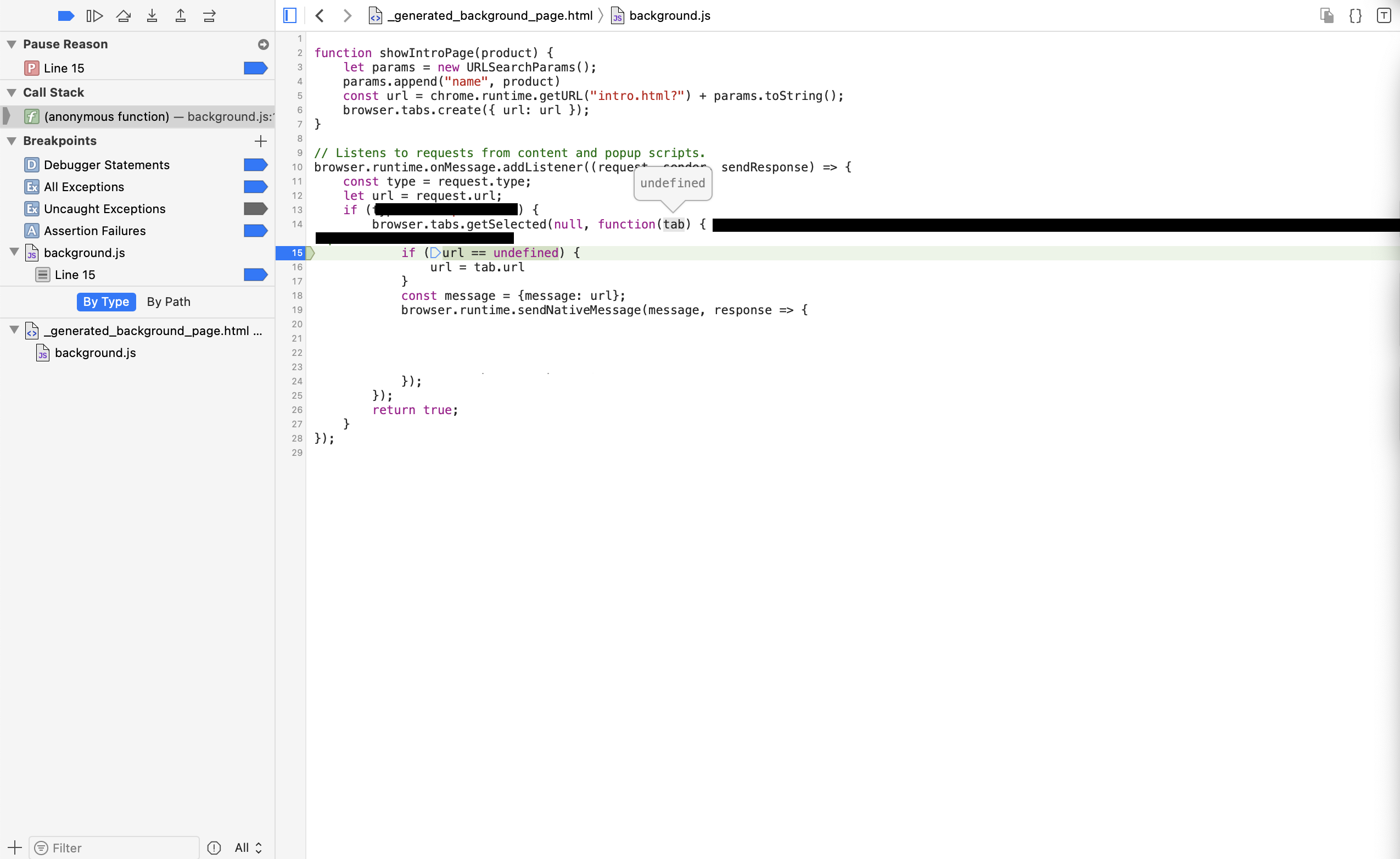Toggle all breakpoints with toolbar breakpoint icon
Screen dimensions: 1400x859
(x=66, y=16)
